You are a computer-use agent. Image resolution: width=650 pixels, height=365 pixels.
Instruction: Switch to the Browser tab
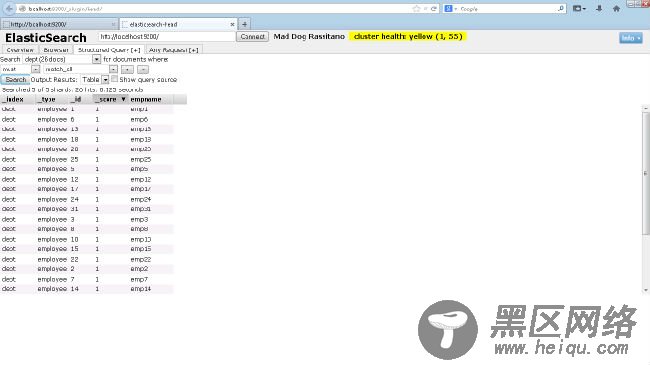[x=56, y=50]
